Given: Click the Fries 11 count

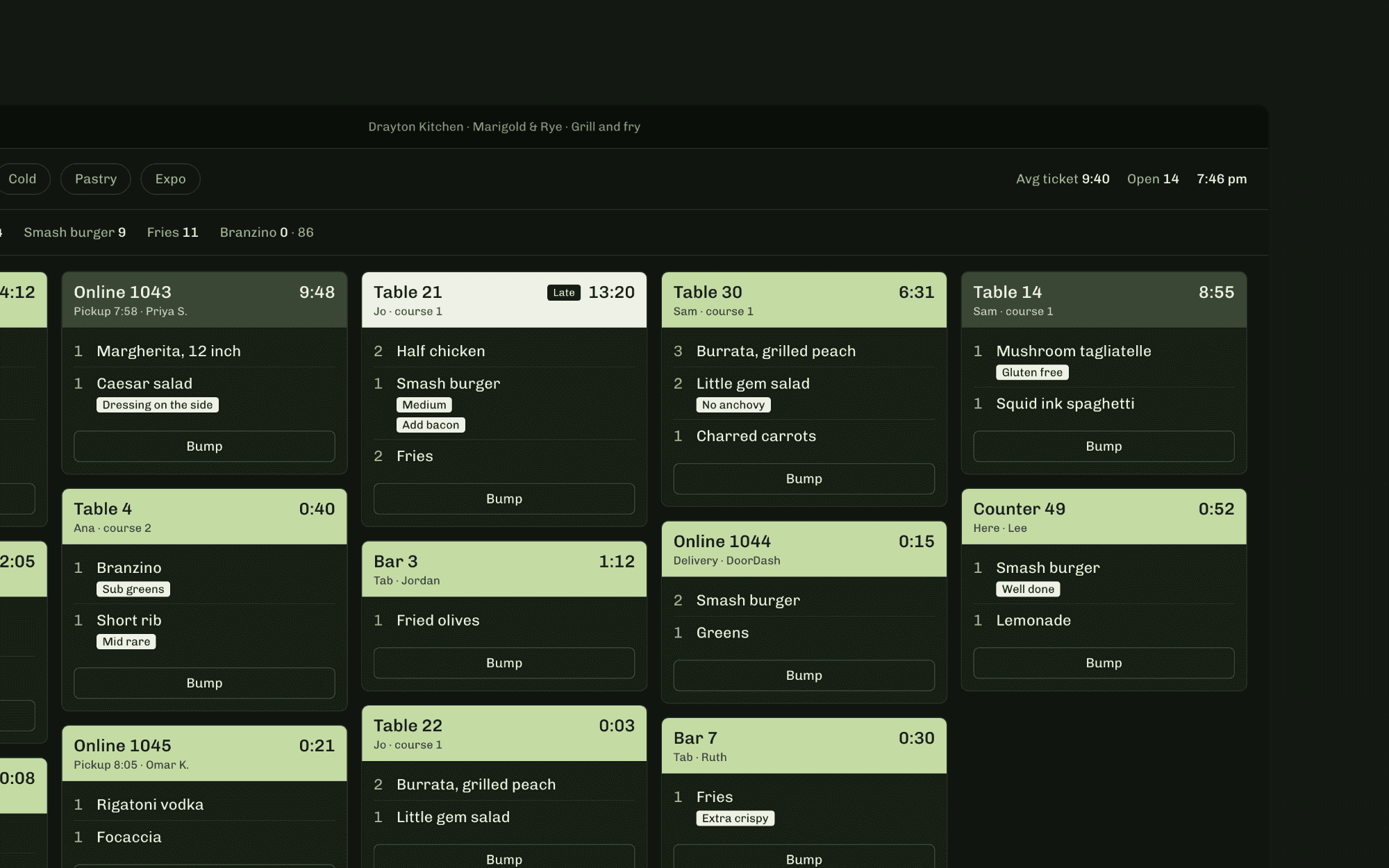Looking at the screenshot, I should (173, 233).
